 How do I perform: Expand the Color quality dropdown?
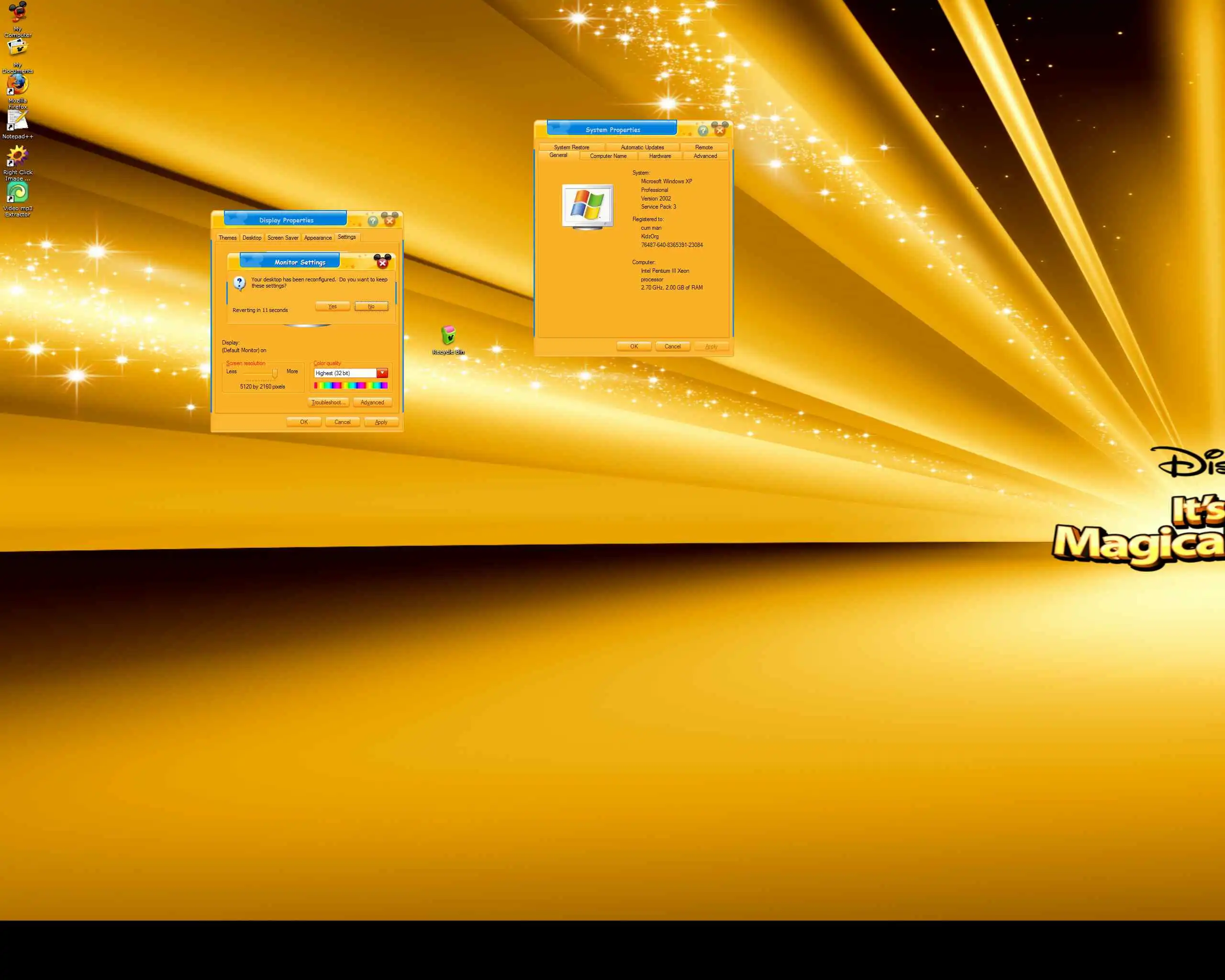[x=382, y=373]
